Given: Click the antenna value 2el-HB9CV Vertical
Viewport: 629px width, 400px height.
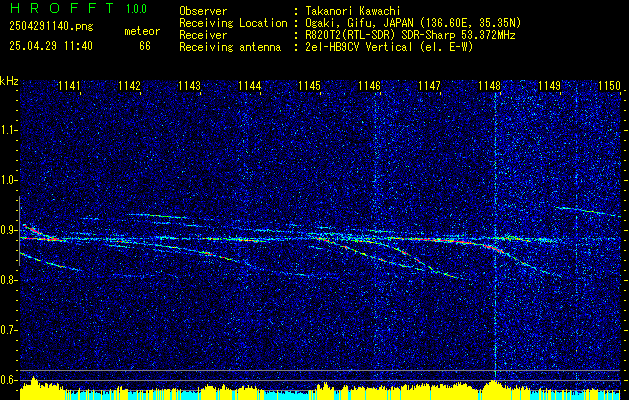Looking at the screenshot, I should point(359,47).
